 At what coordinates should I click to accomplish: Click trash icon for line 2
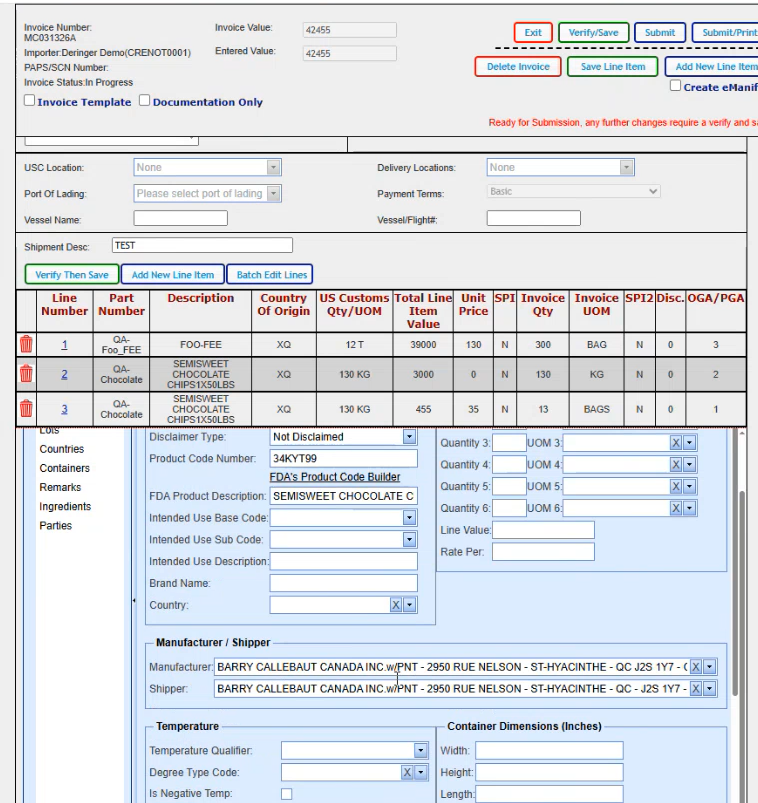coord(26,375)
